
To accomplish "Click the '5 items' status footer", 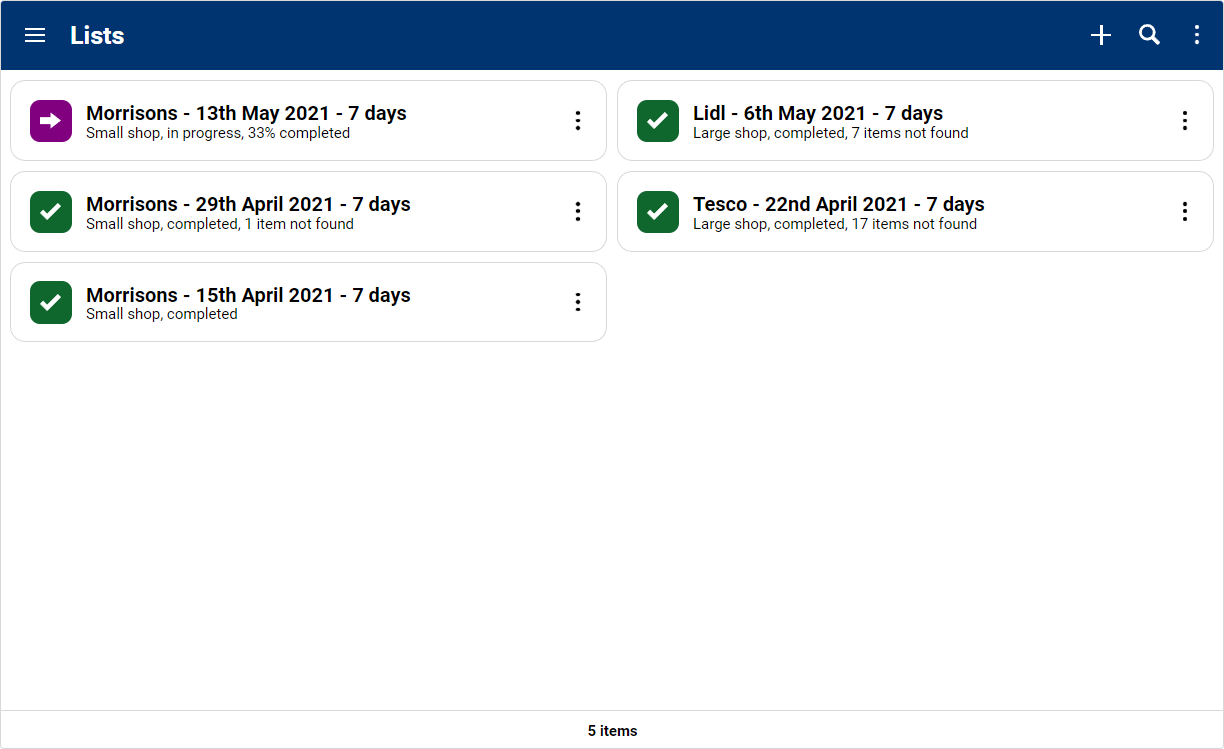I will [x=612, y=731].
